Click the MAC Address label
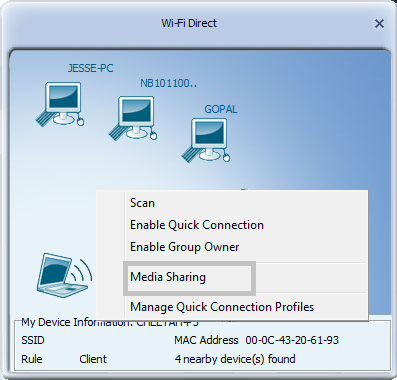397x380 pixels. tap(206, 340)
